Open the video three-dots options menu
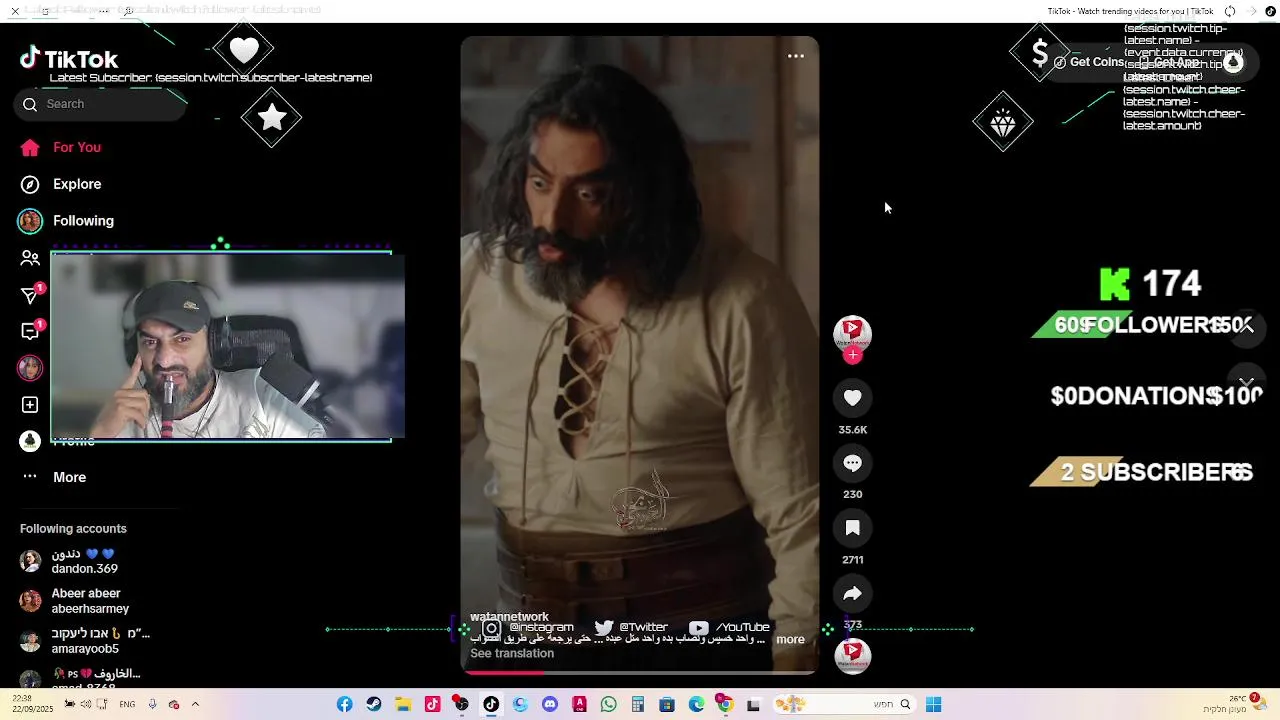Viewport: 1280px width, 720px height. 796,56
